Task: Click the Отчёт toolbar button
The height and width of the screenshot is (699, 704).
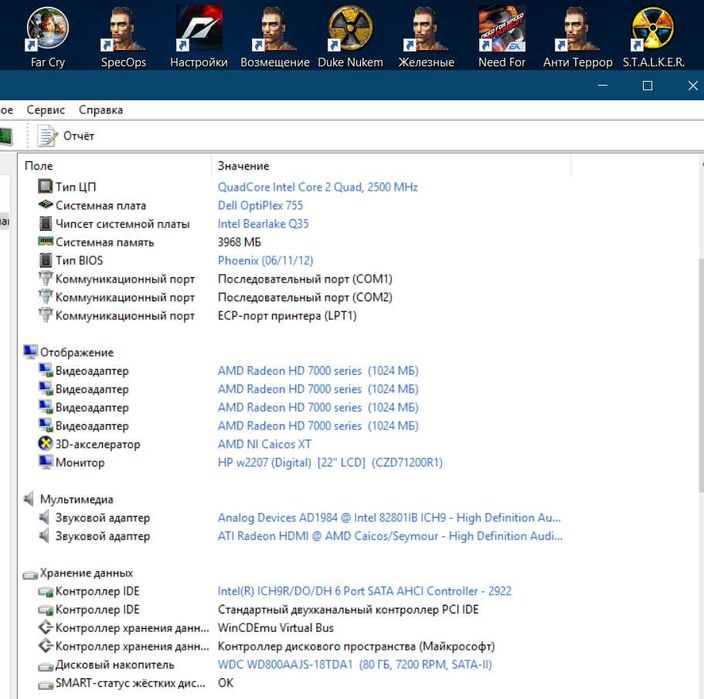Action: click(x=66, y=136)
